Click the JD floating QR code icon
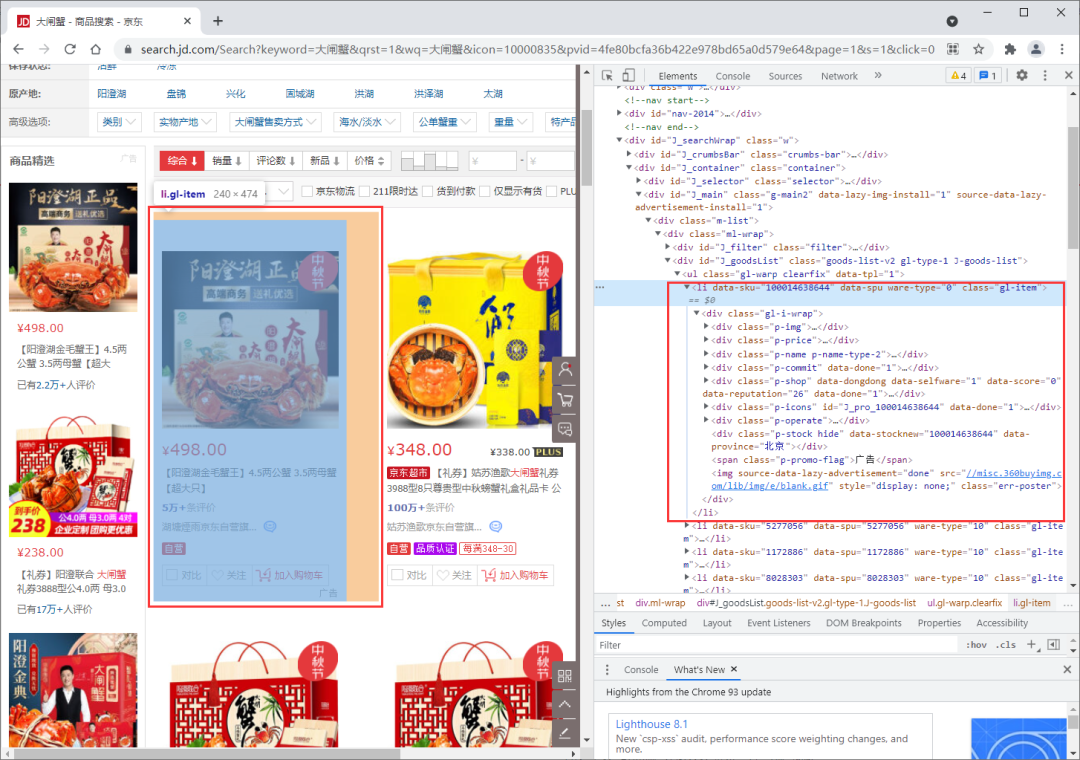 point(565,675)
